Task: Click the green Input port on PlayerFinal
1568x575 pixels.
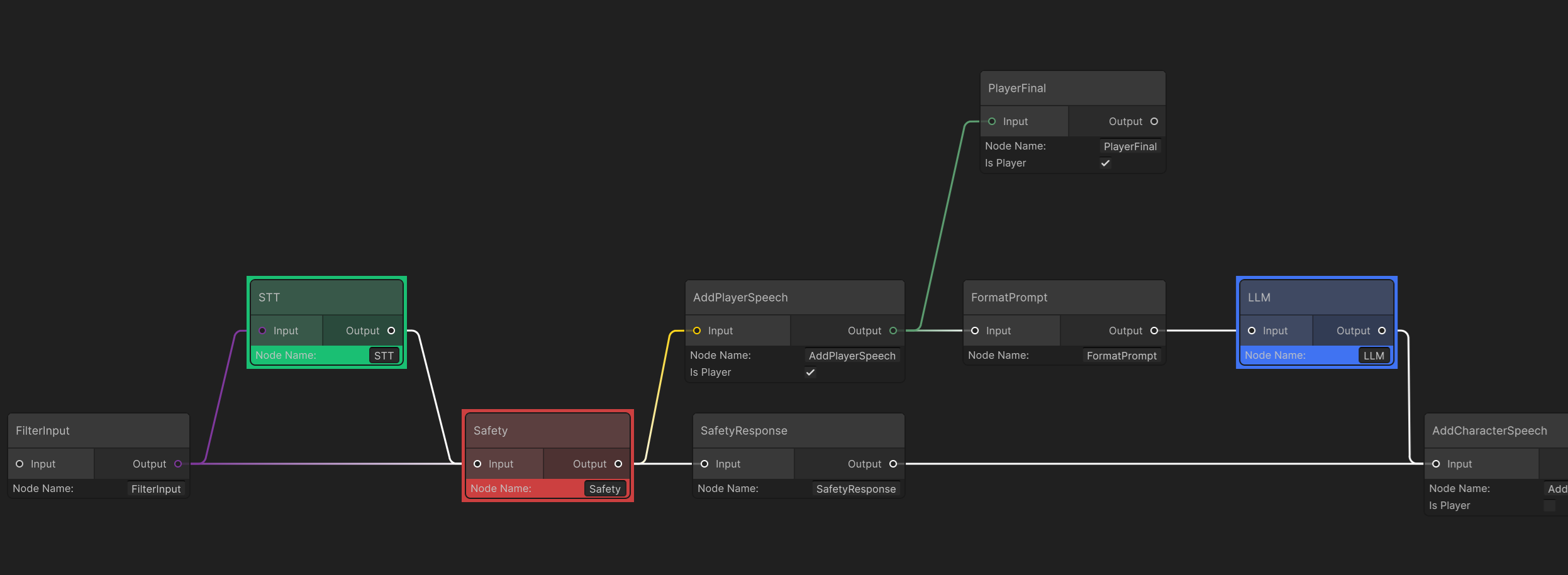Action: [x=993, y=121]
